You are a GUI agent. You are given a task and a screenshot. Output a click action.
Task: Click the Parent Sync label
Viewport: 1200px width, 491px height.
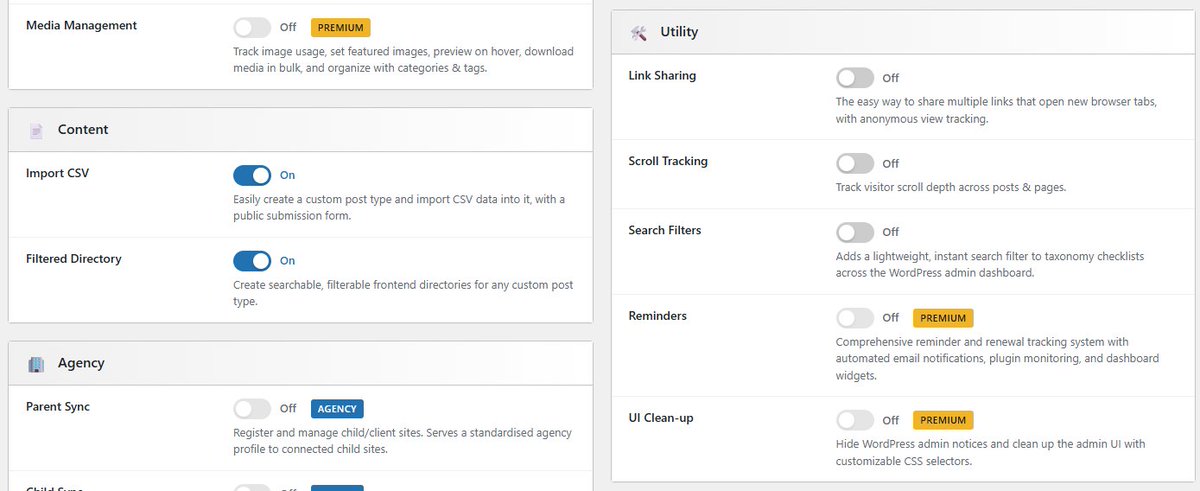(58, 407)
